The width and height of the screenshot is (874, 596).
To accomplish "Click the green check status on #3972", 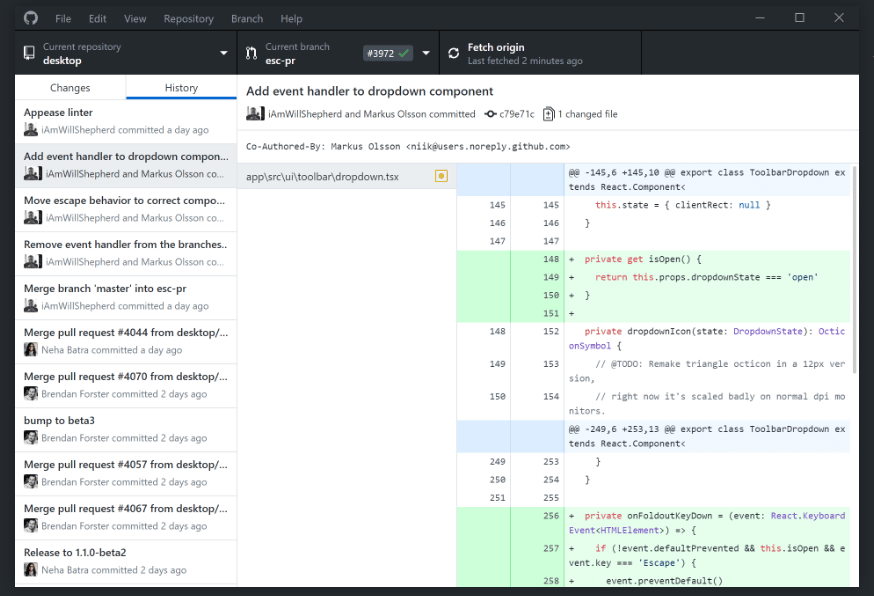I will (404, 54).
